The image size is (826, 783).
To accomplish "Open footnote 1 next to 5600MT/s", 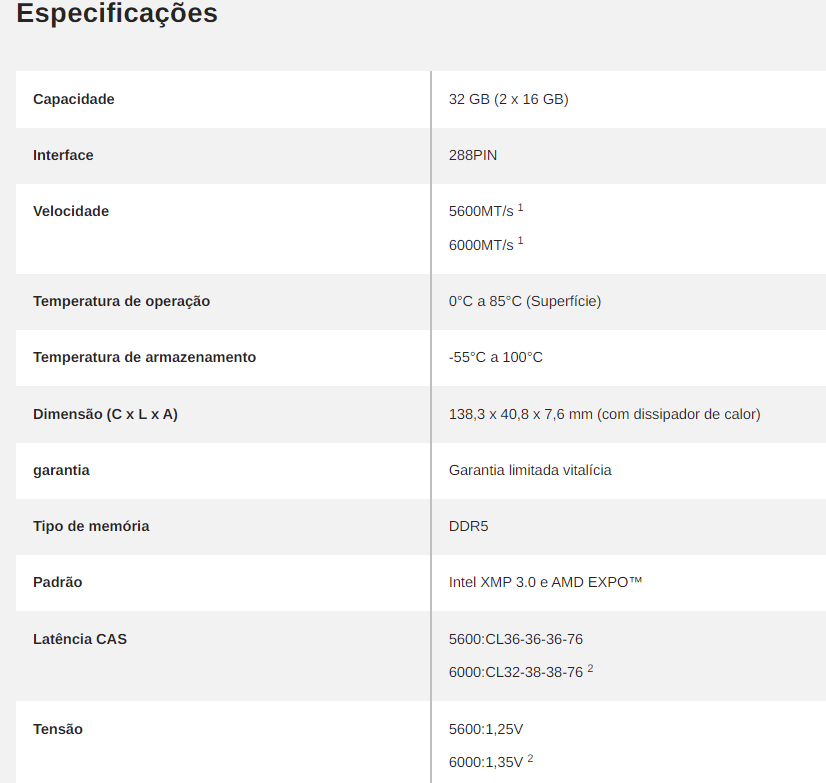I will 520,208.
